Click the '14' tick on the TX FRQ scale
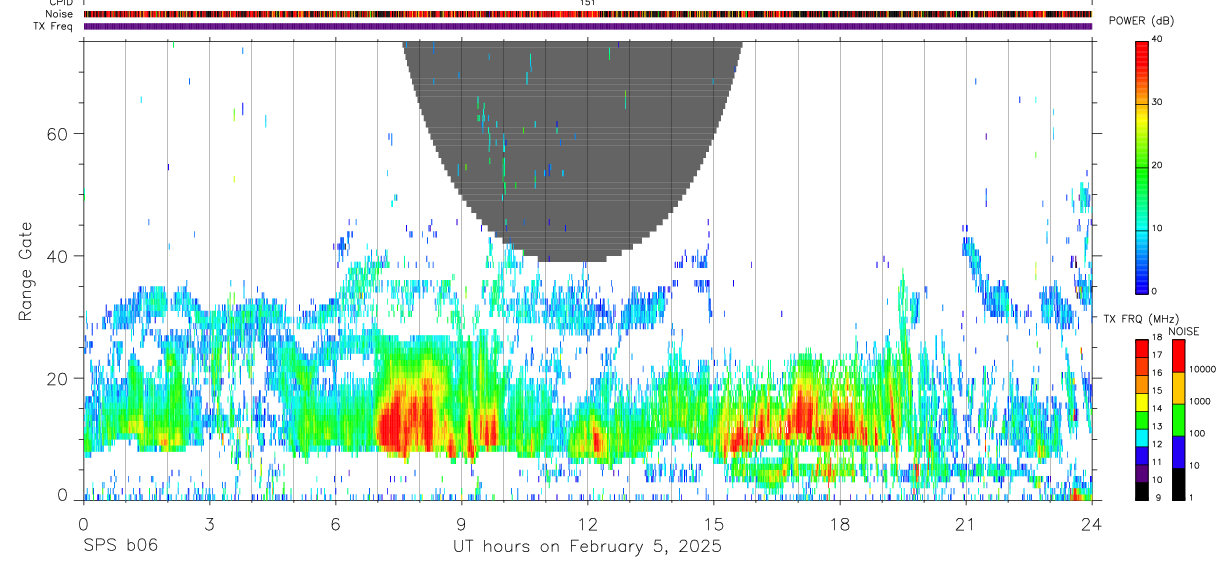Screen dimensions: 1228x567 pos(1158,409)
